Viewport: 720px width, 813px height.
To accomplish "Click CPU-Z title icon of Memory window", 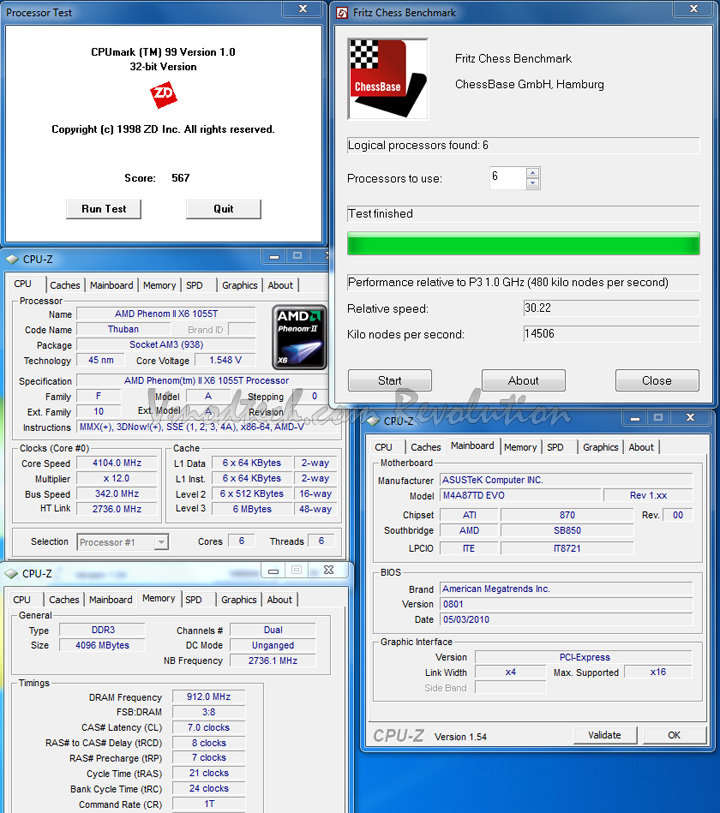I will pos(11,573).
